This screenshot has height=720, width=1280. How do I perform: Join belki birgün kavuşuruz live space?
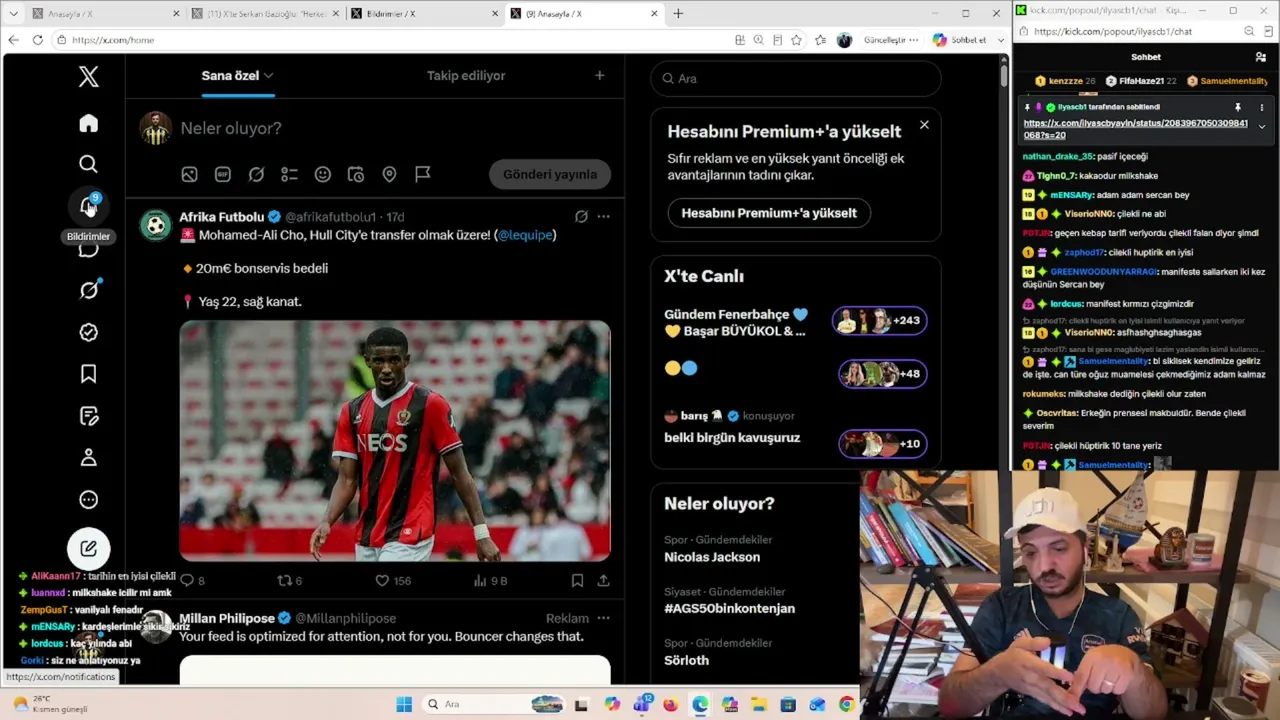[882, 444]
